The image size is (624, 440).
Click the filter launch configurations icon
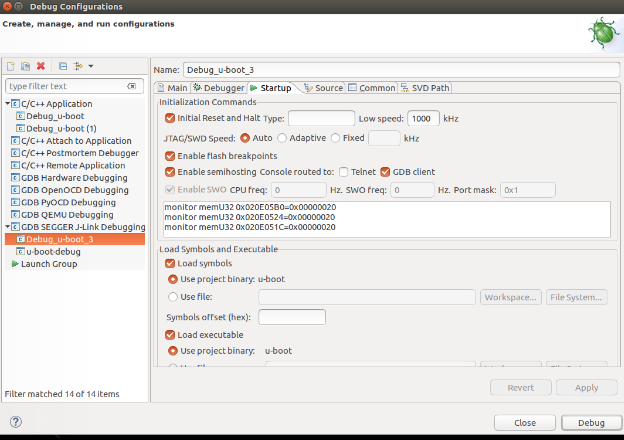pos(78,66)
